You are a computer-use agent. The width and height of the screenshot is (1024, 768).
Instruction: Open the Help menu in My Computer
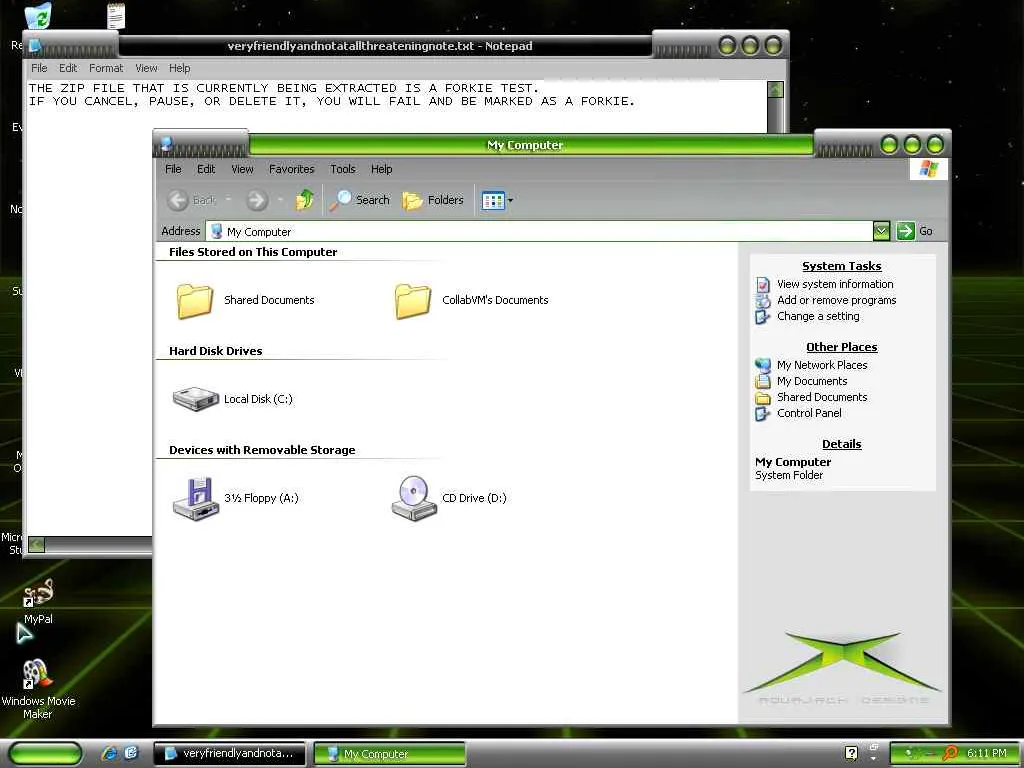tap(381, 169)
